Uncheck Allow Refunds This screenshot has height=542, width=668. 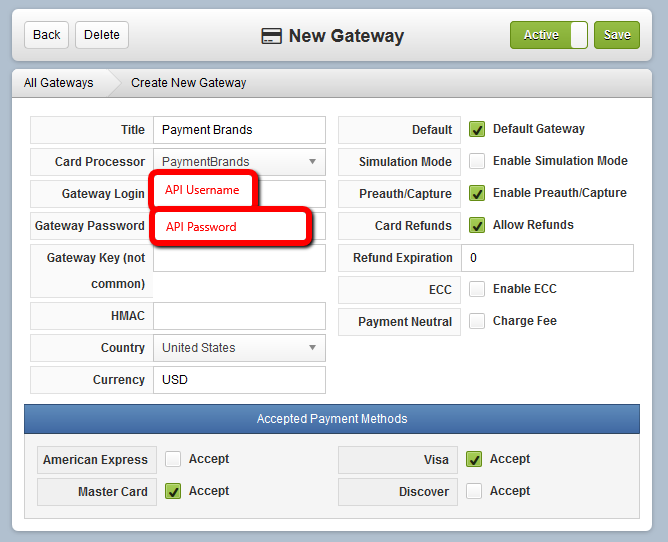click(477, 225)
